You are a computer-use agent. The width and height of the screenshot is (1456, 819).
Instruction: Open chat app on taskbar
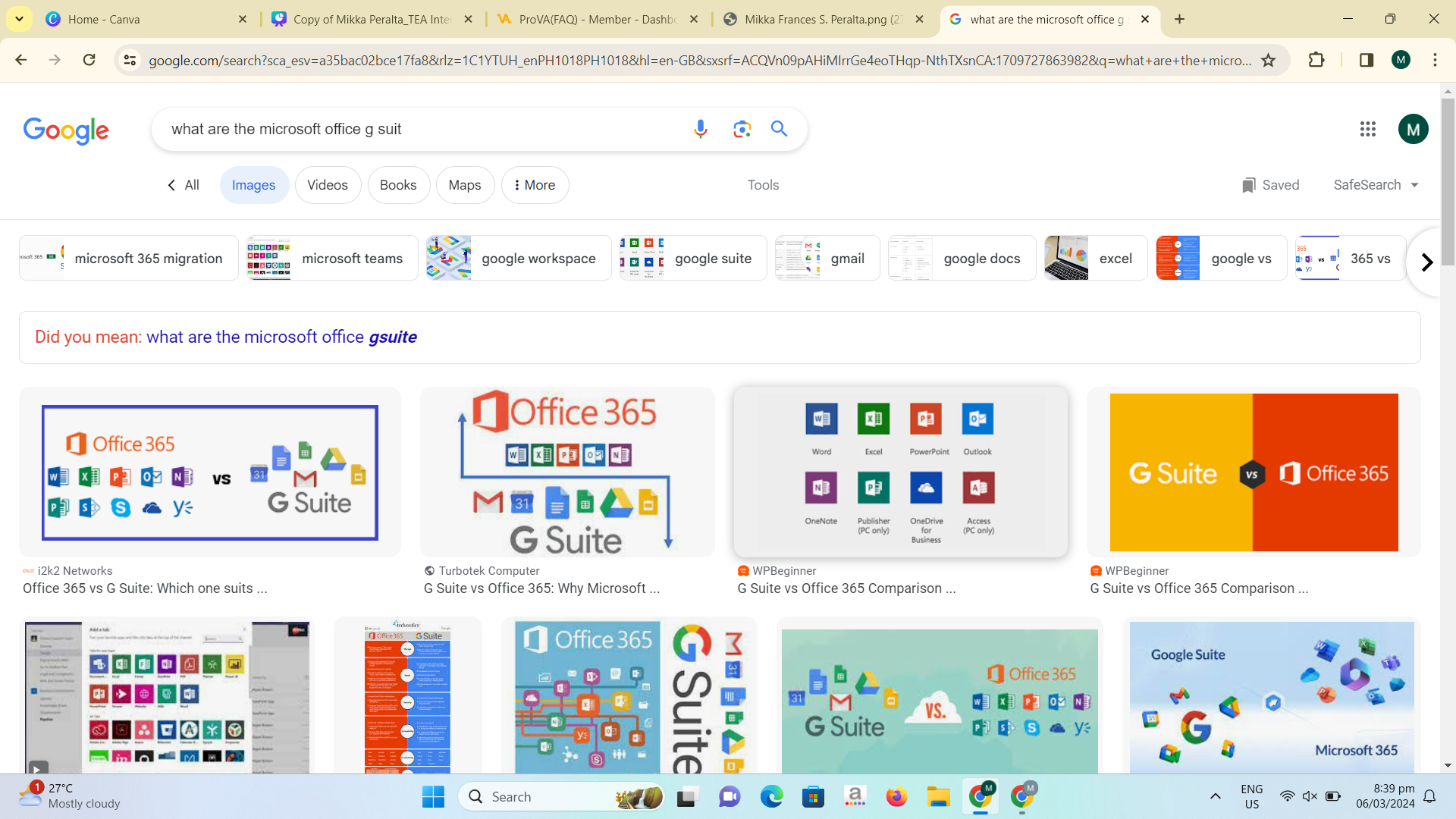click(730, 797)
